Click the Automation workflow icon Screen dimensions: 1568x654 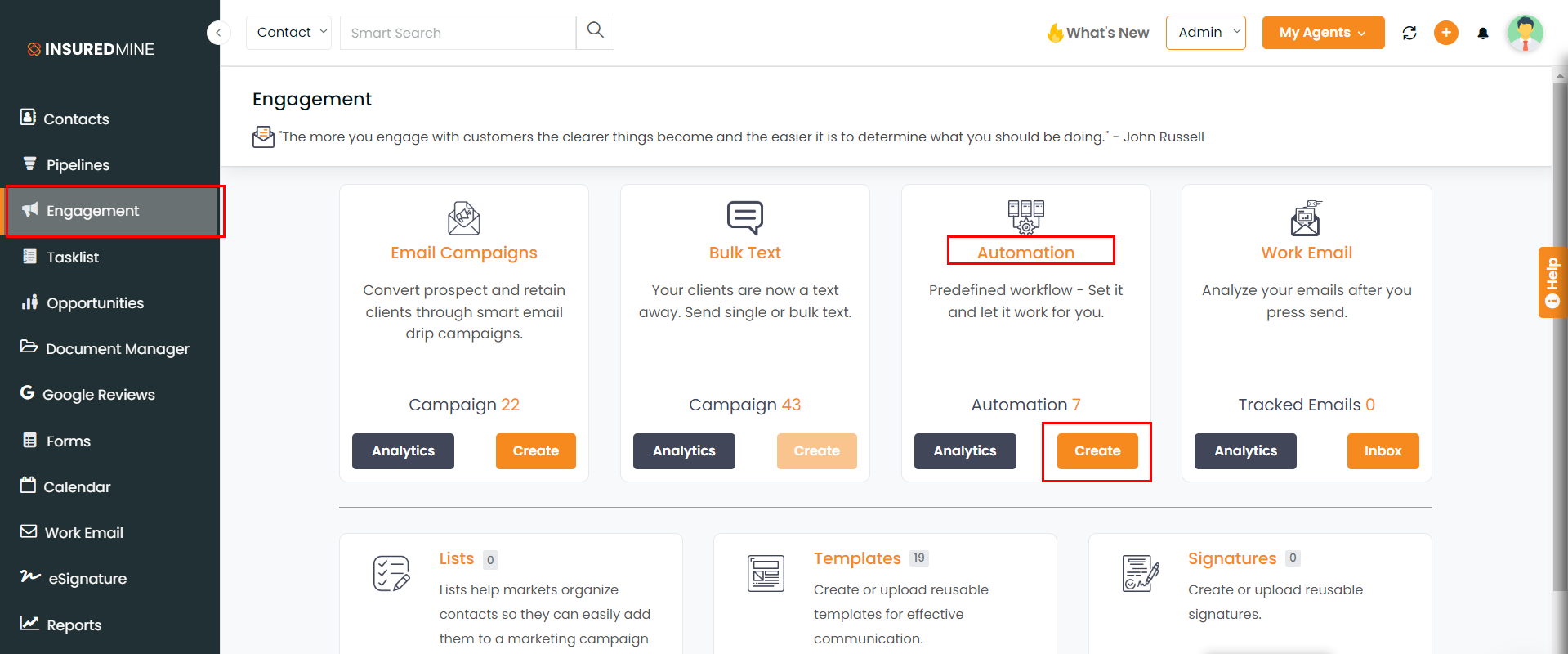[x=1026, y=217]
